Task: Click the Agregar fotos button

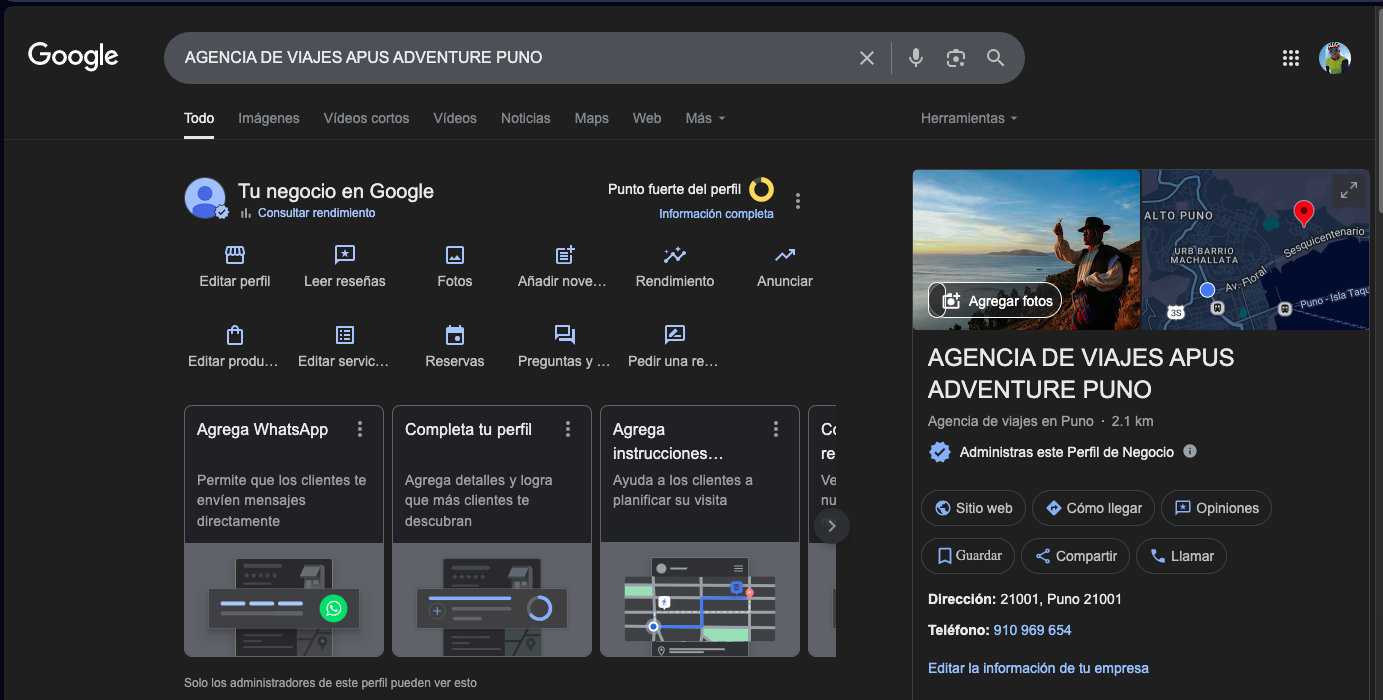Action: [995, 300]
